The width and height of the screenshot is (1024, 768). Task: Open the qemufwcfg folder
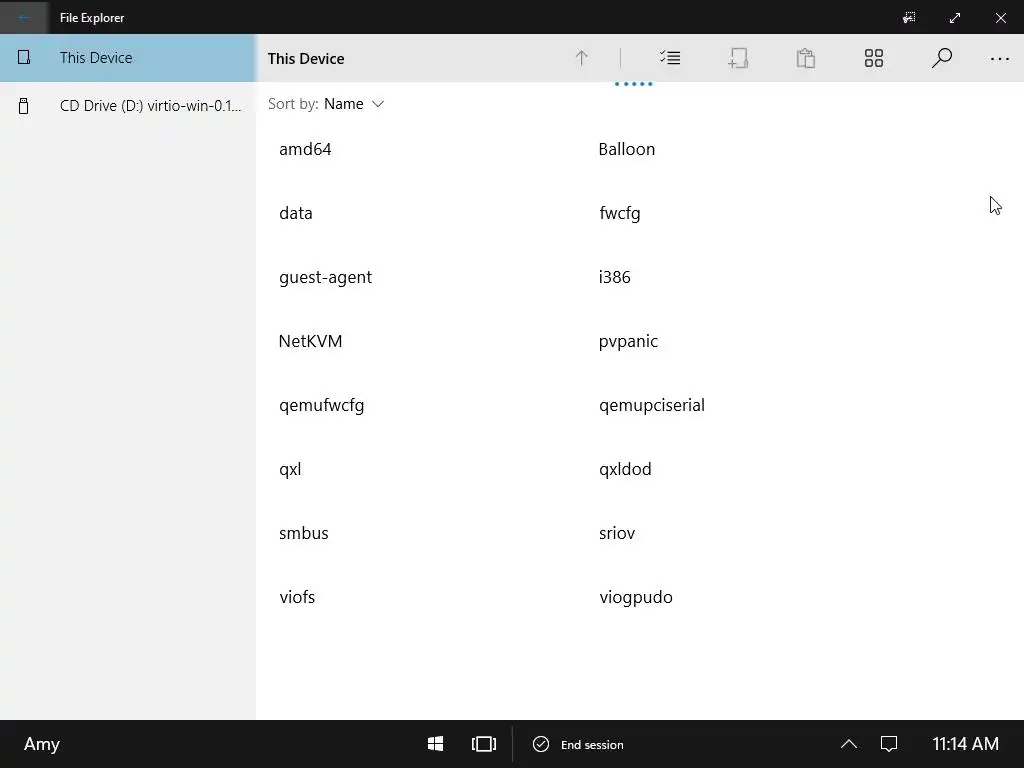click(321, 406)
